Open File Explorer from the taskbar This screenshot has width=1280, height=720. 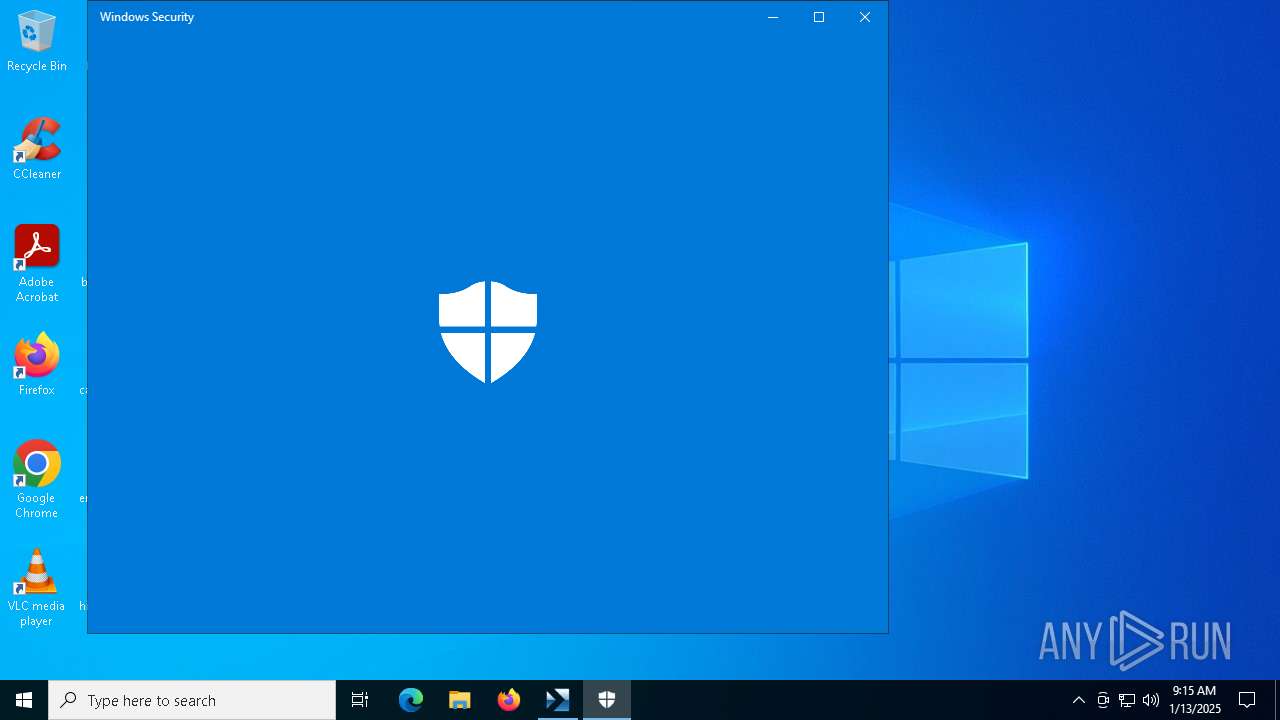[460, 700]
